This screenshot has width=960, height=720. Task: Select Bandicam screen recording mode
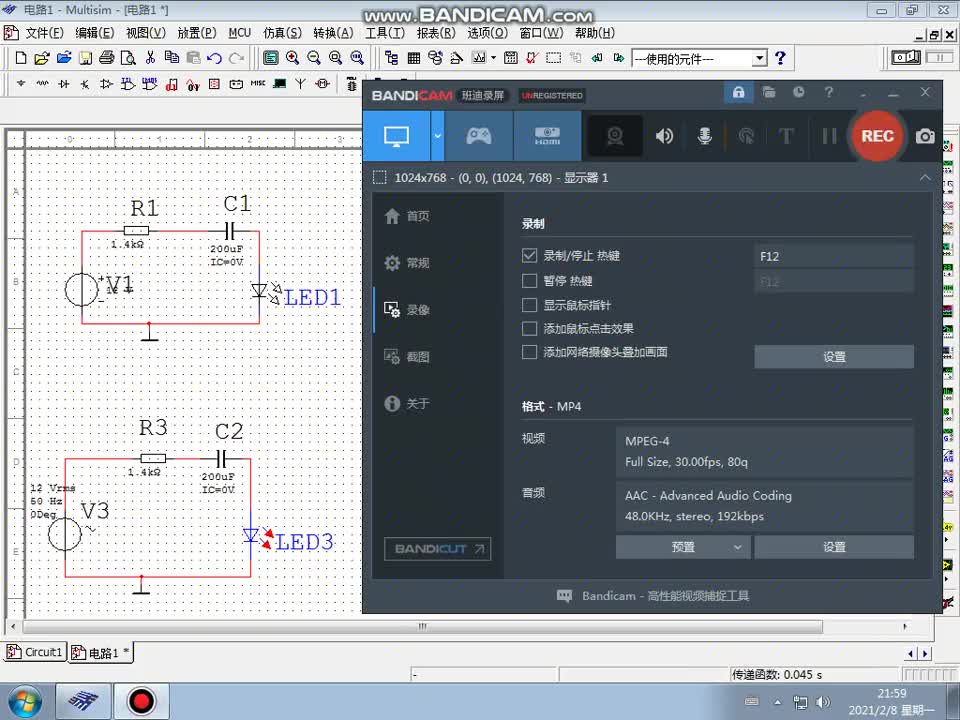(x=396, y=136)
